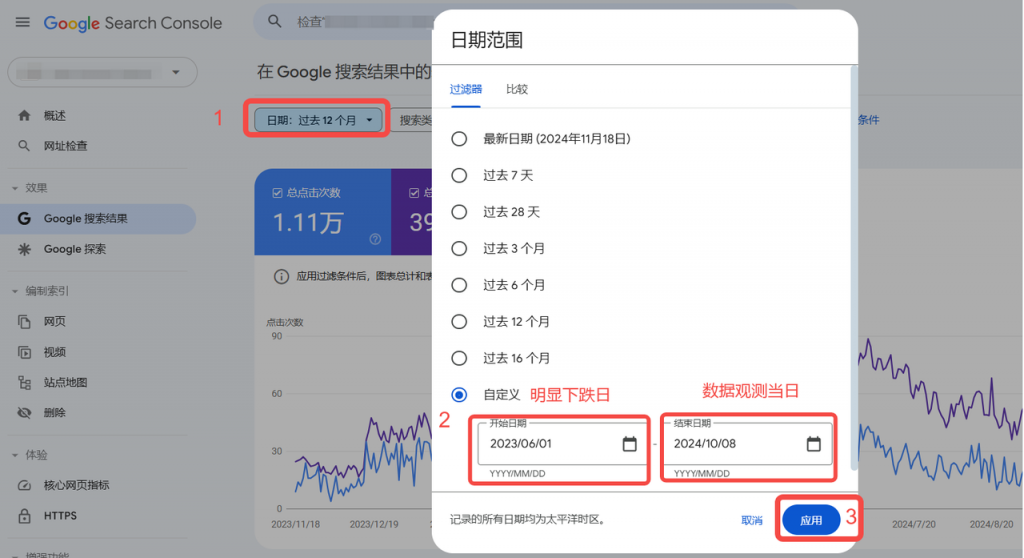The width and height of the screenshot is (1024, 558).
Task: Select the 过去 3 个月 radio option
Action: (459, 248)
